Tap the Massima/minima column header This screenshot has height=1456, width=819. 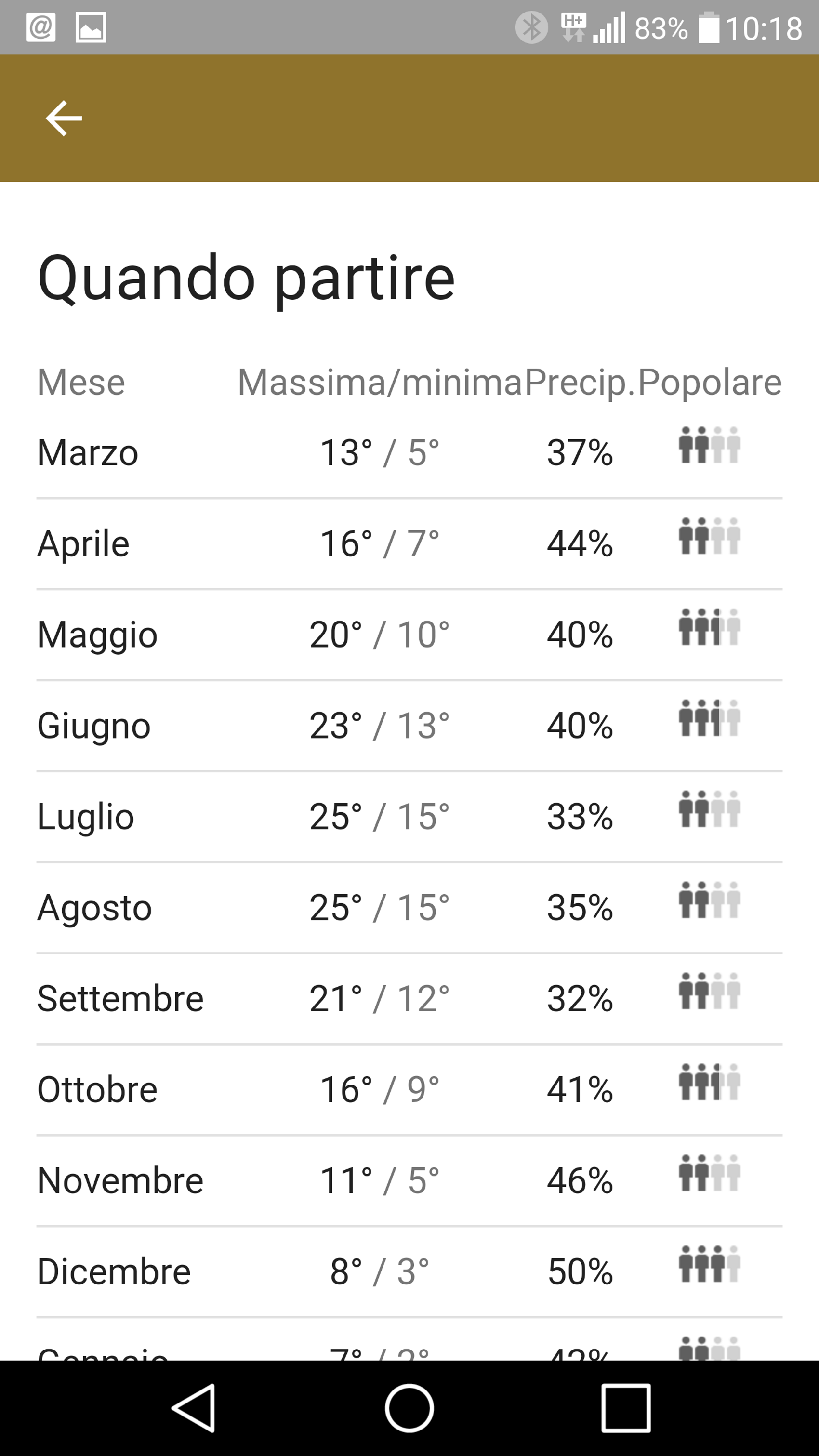tap(379, 382)
